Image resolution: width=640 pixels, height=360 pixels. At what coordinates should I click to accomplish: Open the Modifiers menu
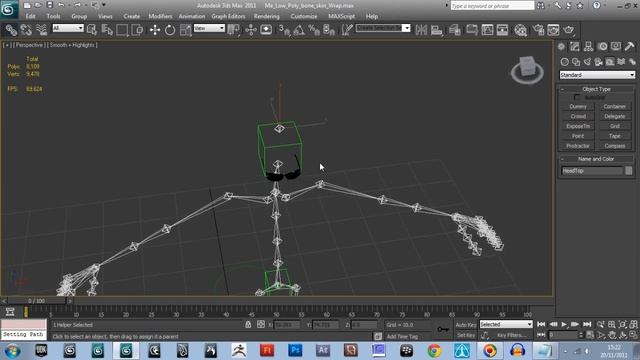coord(160,16)
